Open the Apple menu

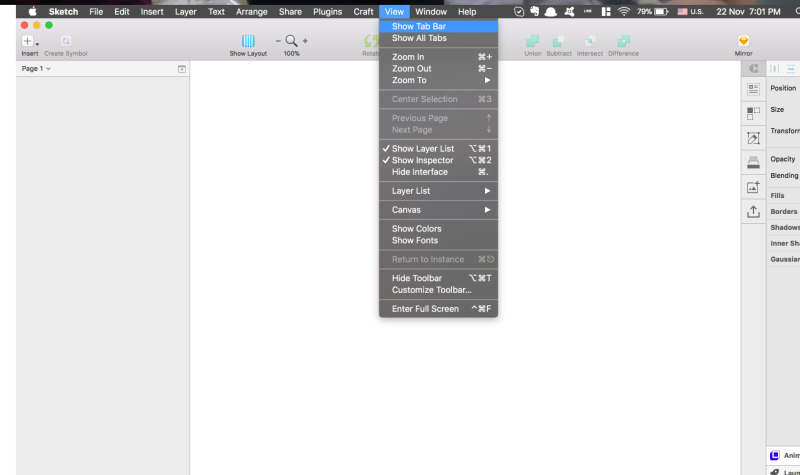point(33,11)
